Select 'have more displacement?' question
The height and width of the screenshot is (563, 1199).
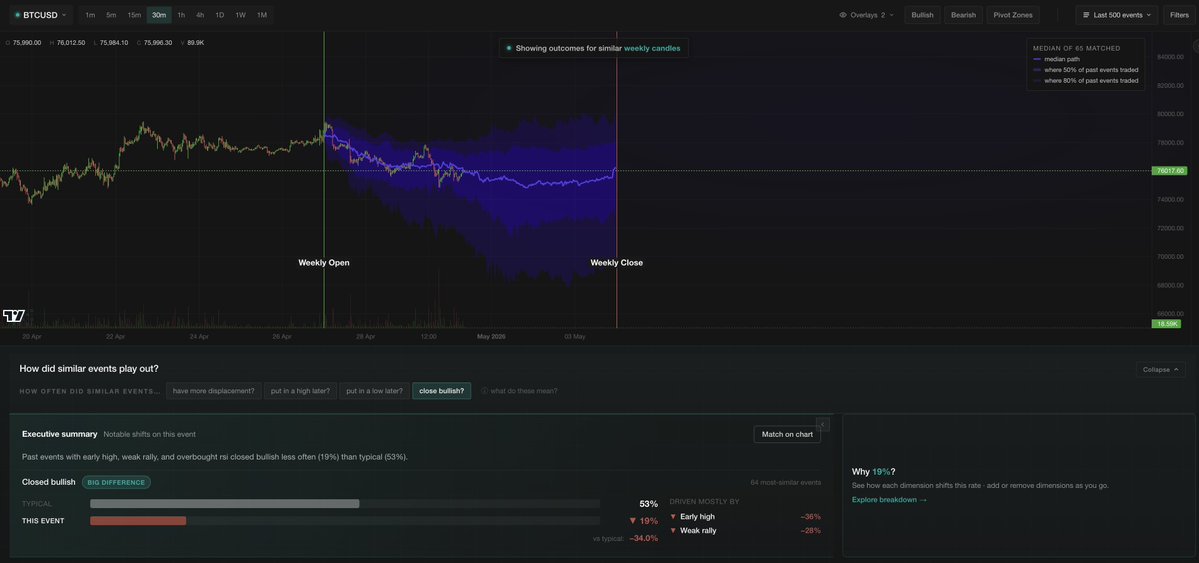point(213,391)
